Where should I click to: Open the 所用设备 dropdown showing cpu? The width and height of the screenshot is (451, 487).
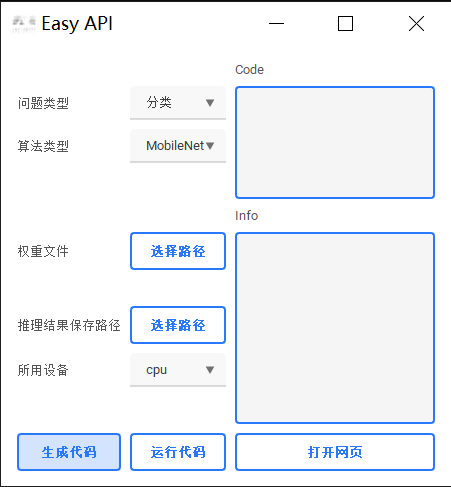[x=178, y=370]
